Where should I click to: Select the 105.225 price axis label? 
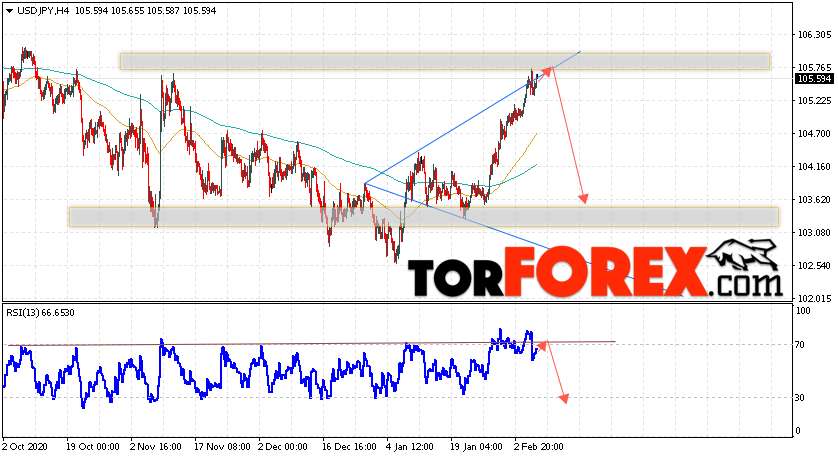coord(814,101)
